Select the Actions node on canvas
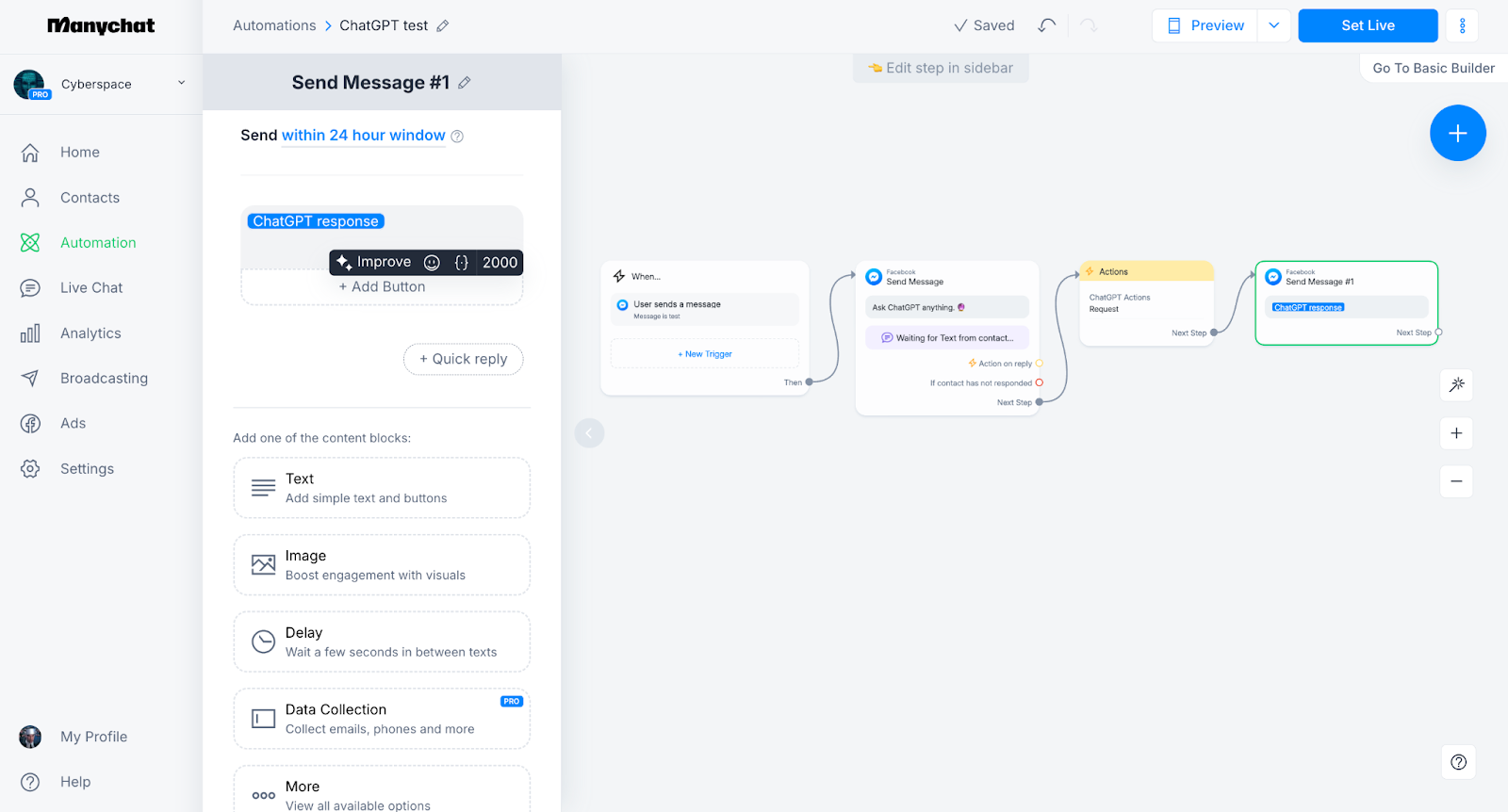The height and width of the screenshot is (812, 1508). coord(1146,303)
